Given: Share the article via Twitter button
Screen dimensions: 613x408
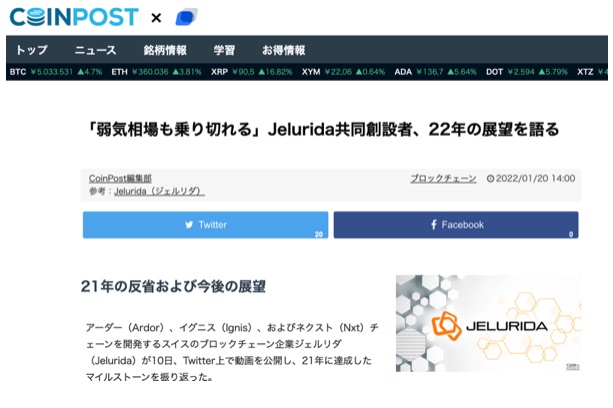Looking at the screenshot, I should click(205, 225).
